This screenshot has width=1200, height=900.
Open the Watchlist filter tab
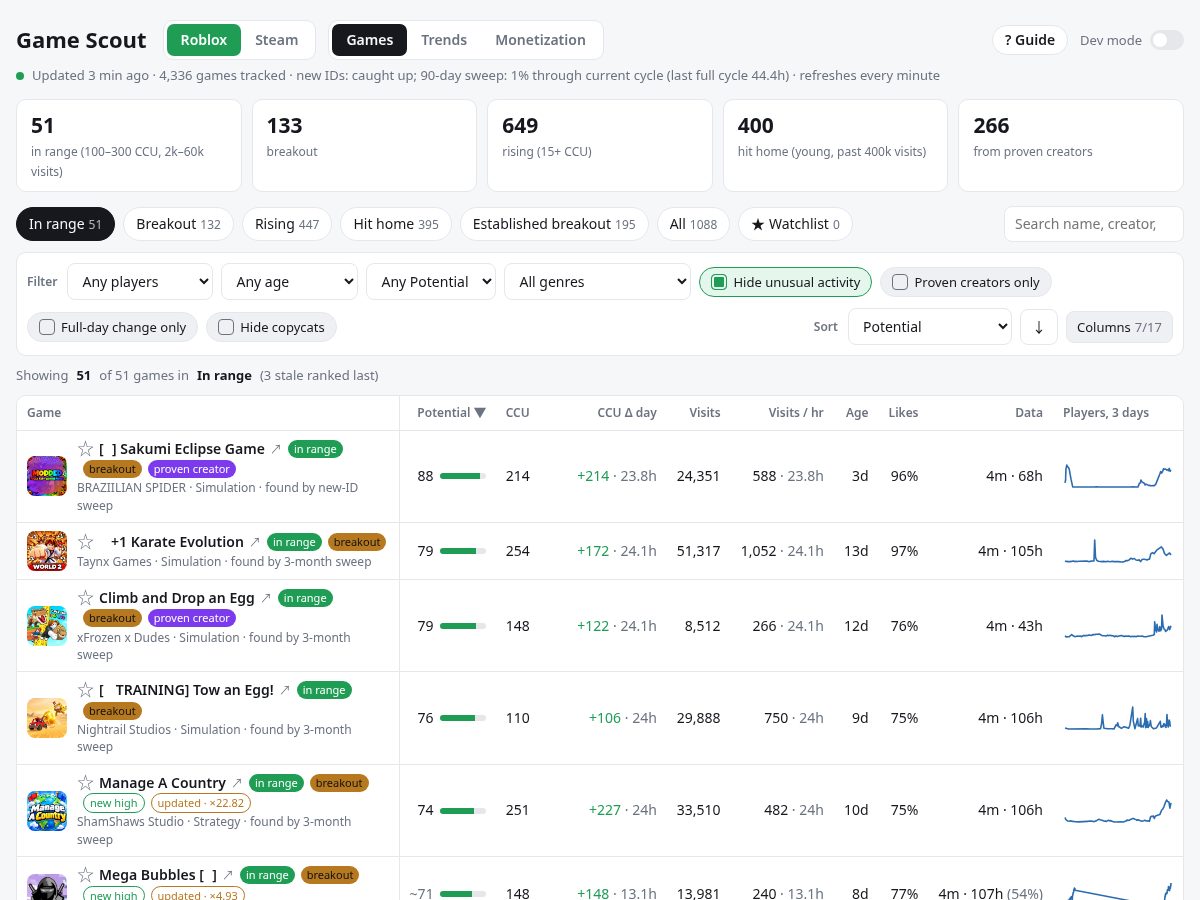pos(795,224)
